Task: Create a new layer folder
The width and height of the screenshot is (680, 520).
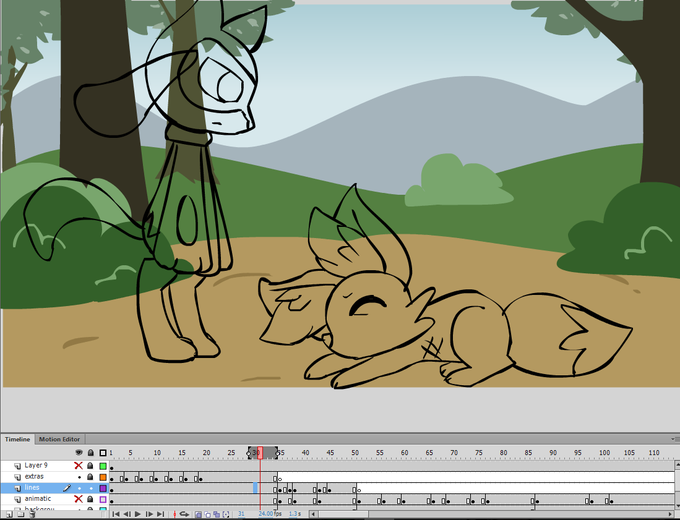Action: (x=20, y=514)
